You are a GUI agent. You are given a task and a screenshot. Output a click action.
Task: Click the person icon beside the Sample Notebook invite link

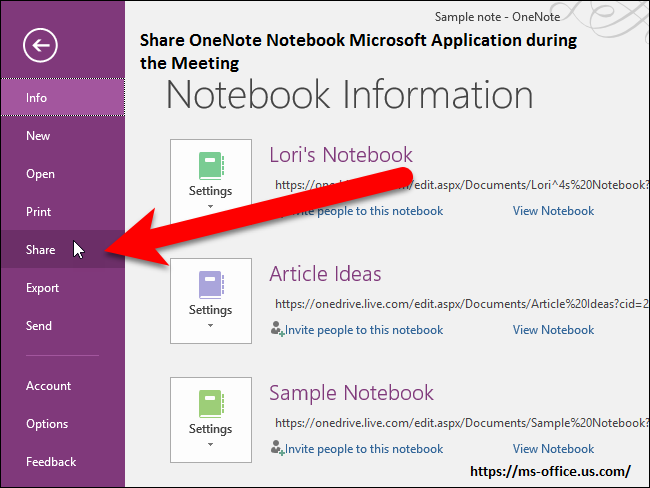pyautogui.click(x=277, y=448)
